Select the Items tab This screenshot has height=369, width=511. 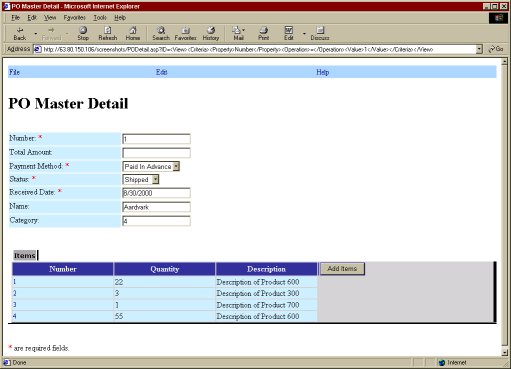pos(25,255)
